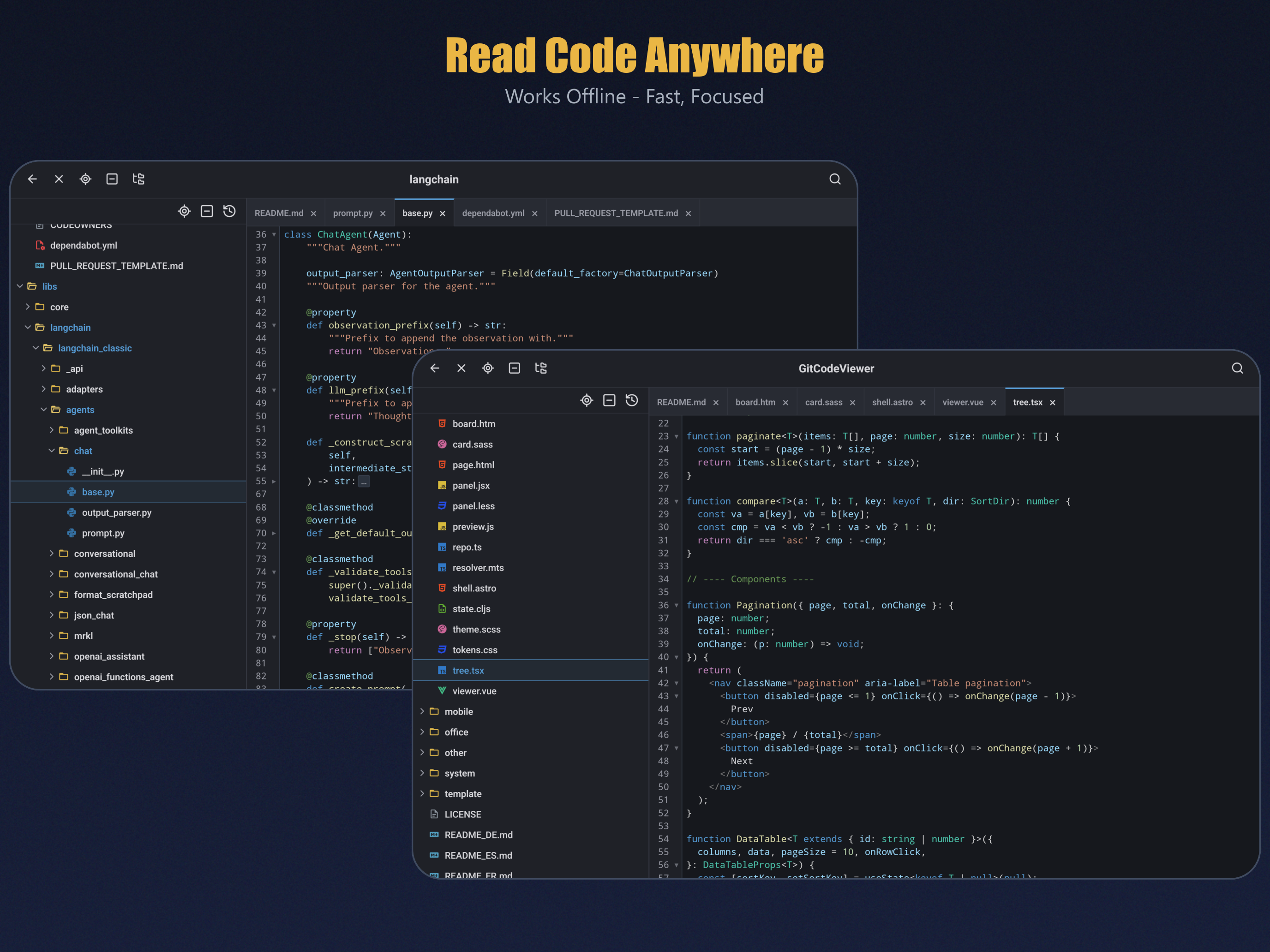Fold Pagination function at line 36

677,606
